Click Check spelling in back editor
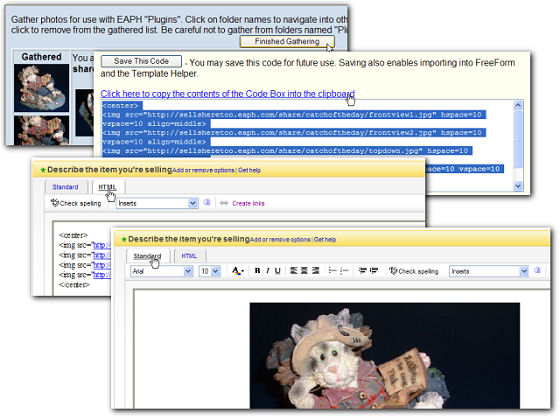 76,203
